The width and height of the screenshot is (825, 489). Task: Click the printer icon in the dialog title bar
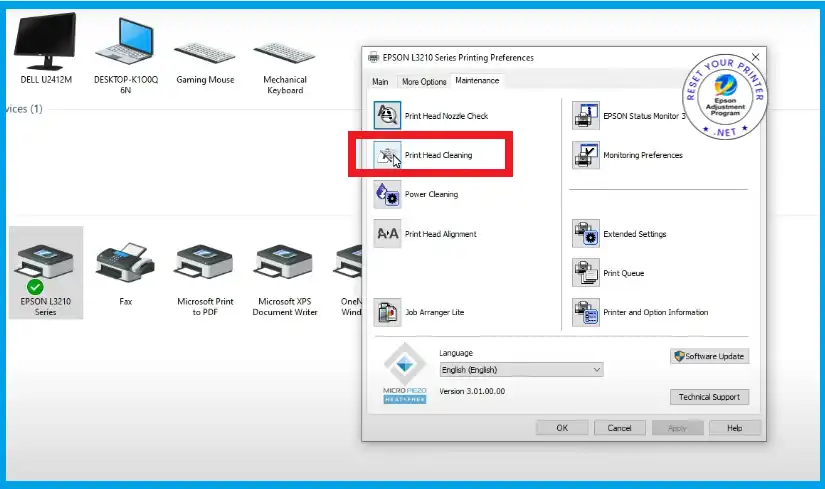(x=373, y=57)
